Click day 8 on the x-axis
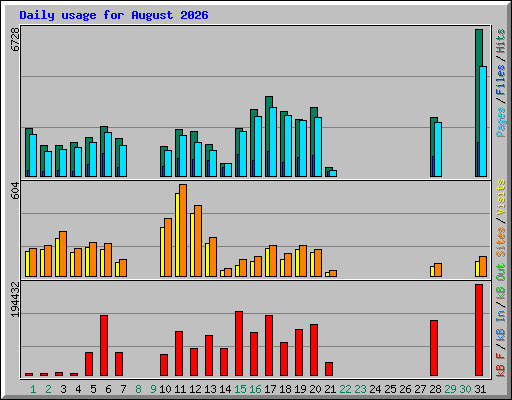 [x=138, y=389]
